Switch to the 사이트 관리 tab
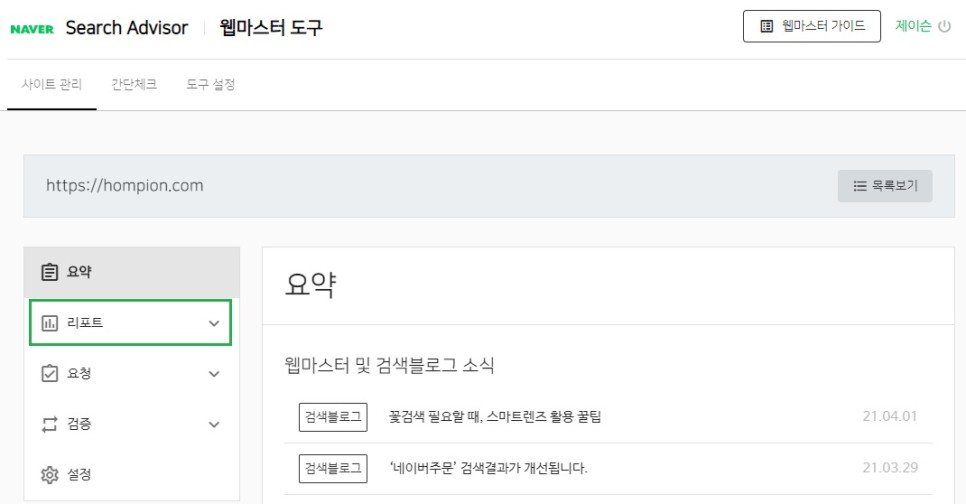Screen dimensions: 966x504 tap(52, 85)
